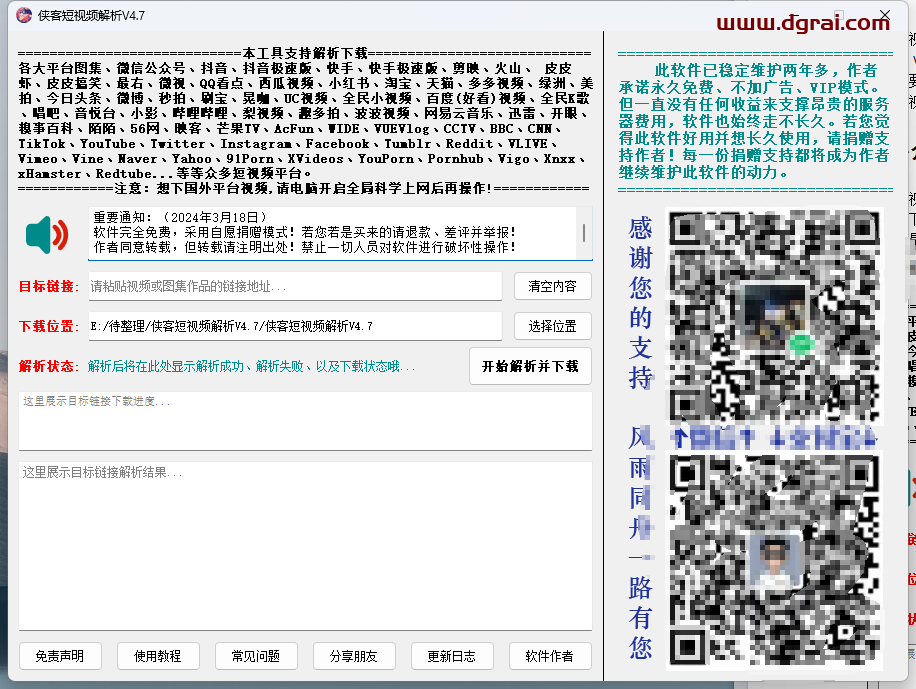This screenshot has width=916, height=689.
Task: Open the 免责声明 disclaimer
Action: click(60, 656)
